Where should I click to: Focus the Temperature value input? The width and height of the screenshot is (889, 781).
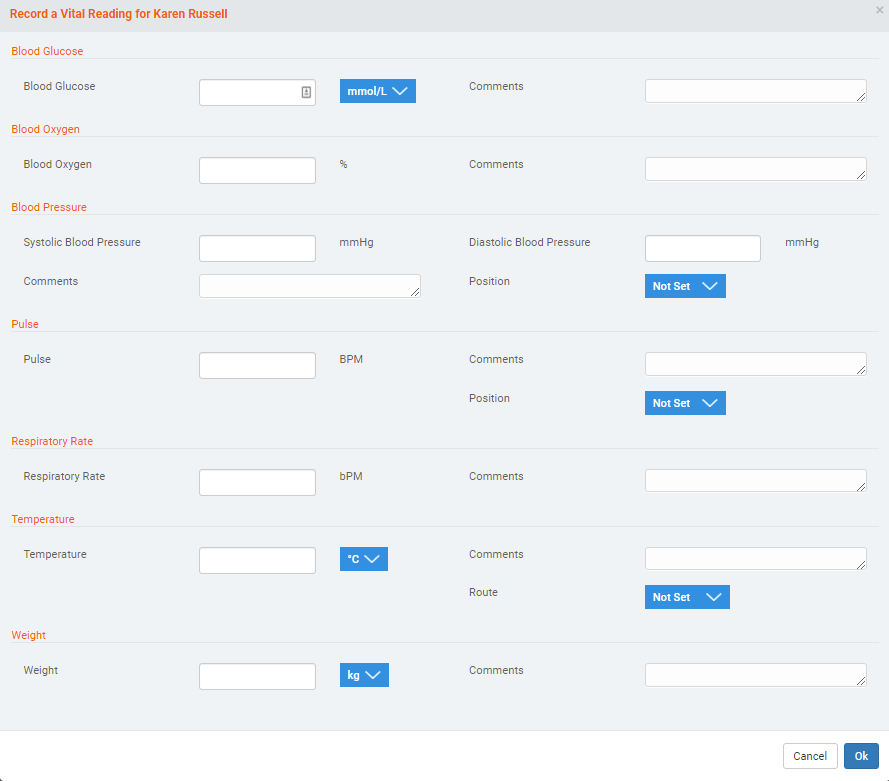pos(257,560)
